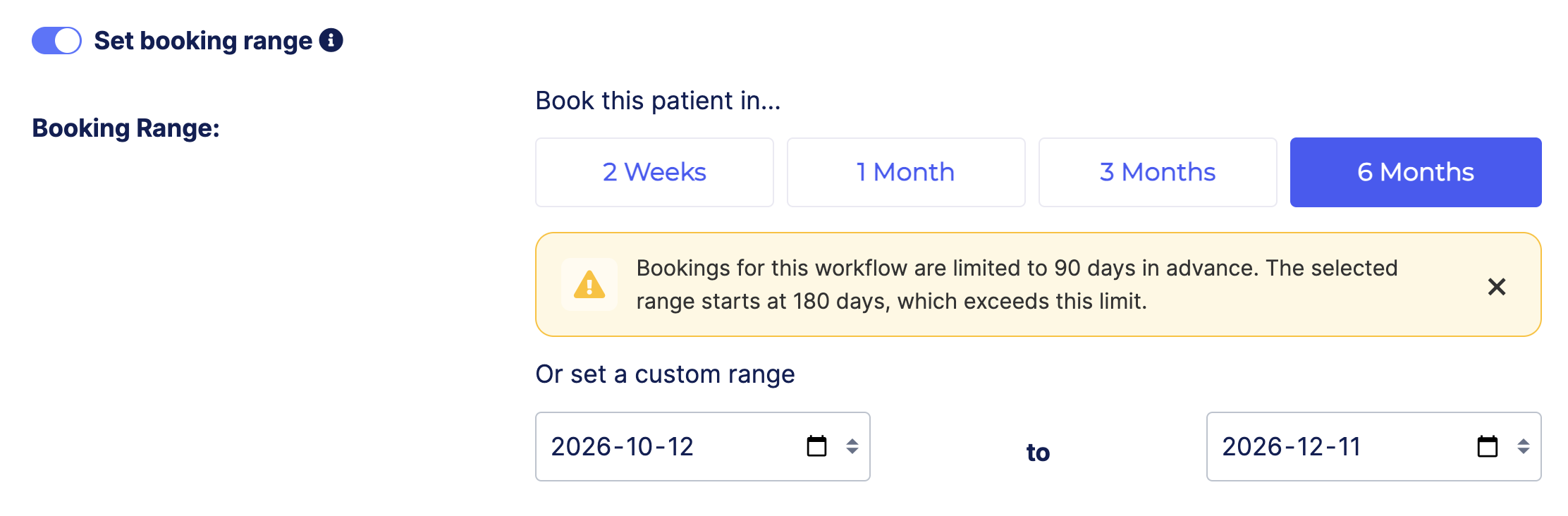Click the day segment of the 2026-12-11 end date
The image size is (1568, 516).
coord(1349,446)
